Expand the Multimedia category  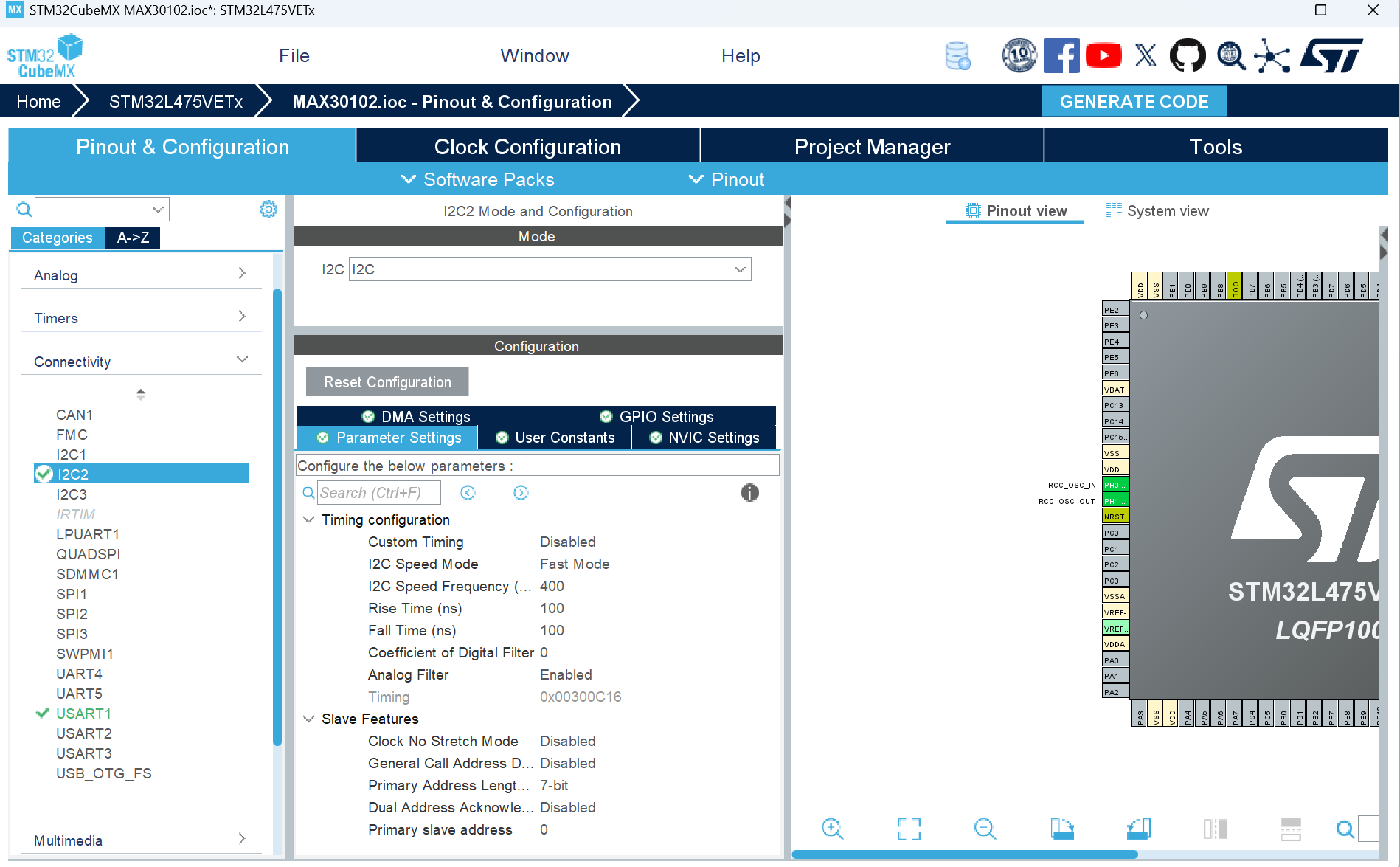140,840
